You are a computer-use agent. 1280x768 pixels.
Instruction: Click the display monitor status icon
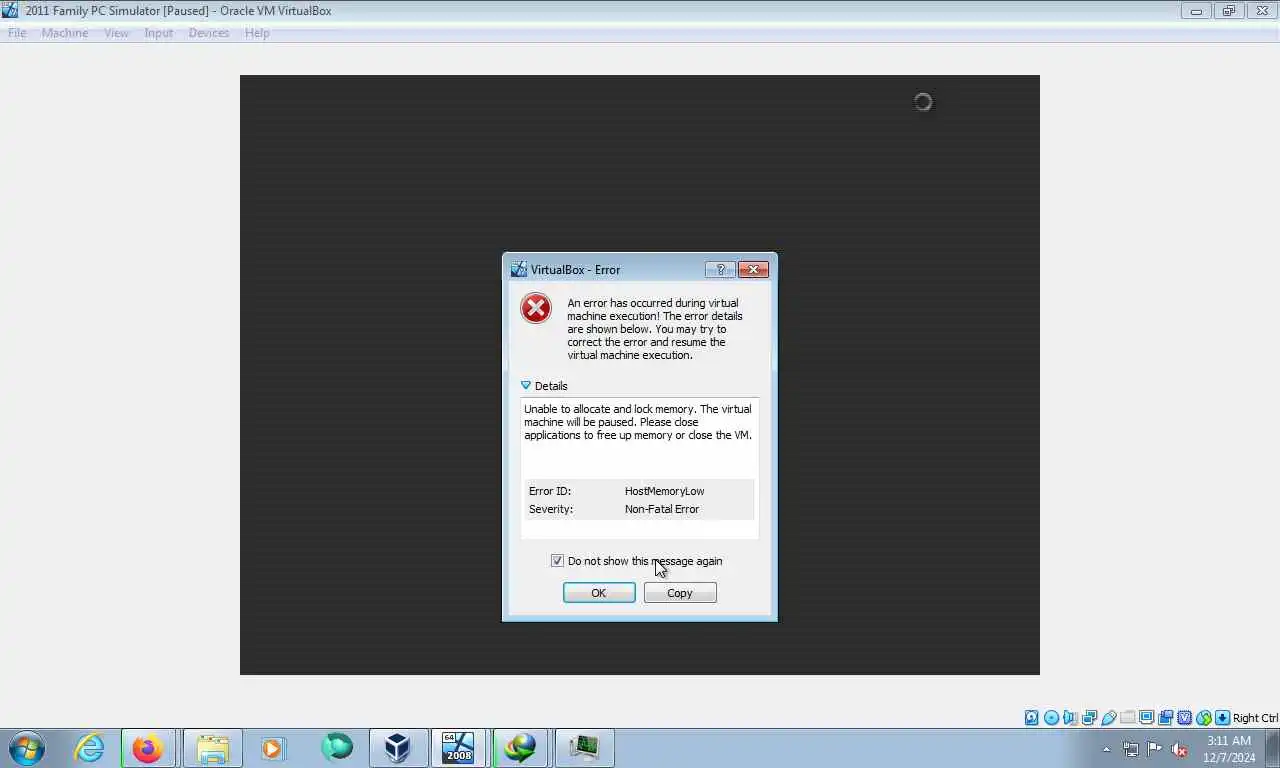click(x=1147, y=718)
